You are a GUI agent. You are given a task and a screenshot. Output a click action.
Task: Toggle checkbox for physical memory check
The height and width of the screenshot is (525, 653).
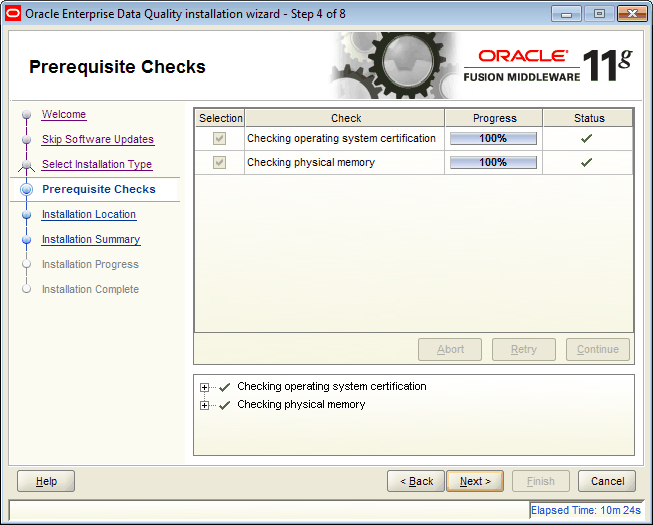click(x=219, y=162)
